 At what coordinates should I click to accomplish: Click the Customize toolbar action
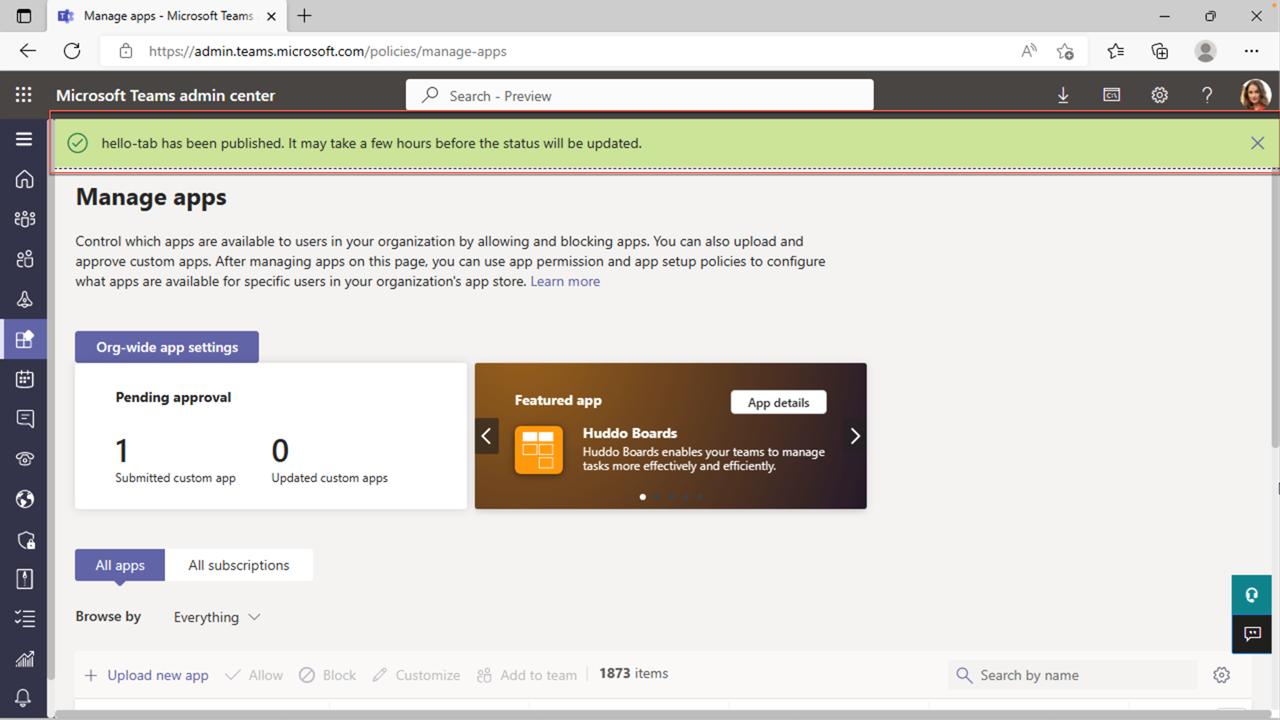[x=416, y=675]
